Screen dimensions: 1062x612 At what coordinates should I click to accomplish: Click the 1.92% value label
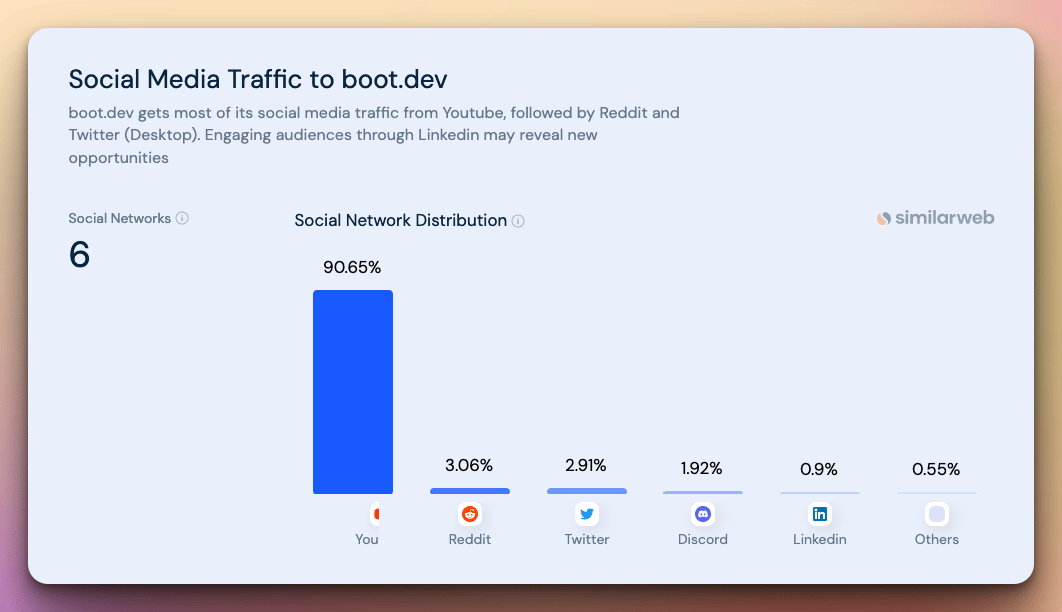point(702,468)
